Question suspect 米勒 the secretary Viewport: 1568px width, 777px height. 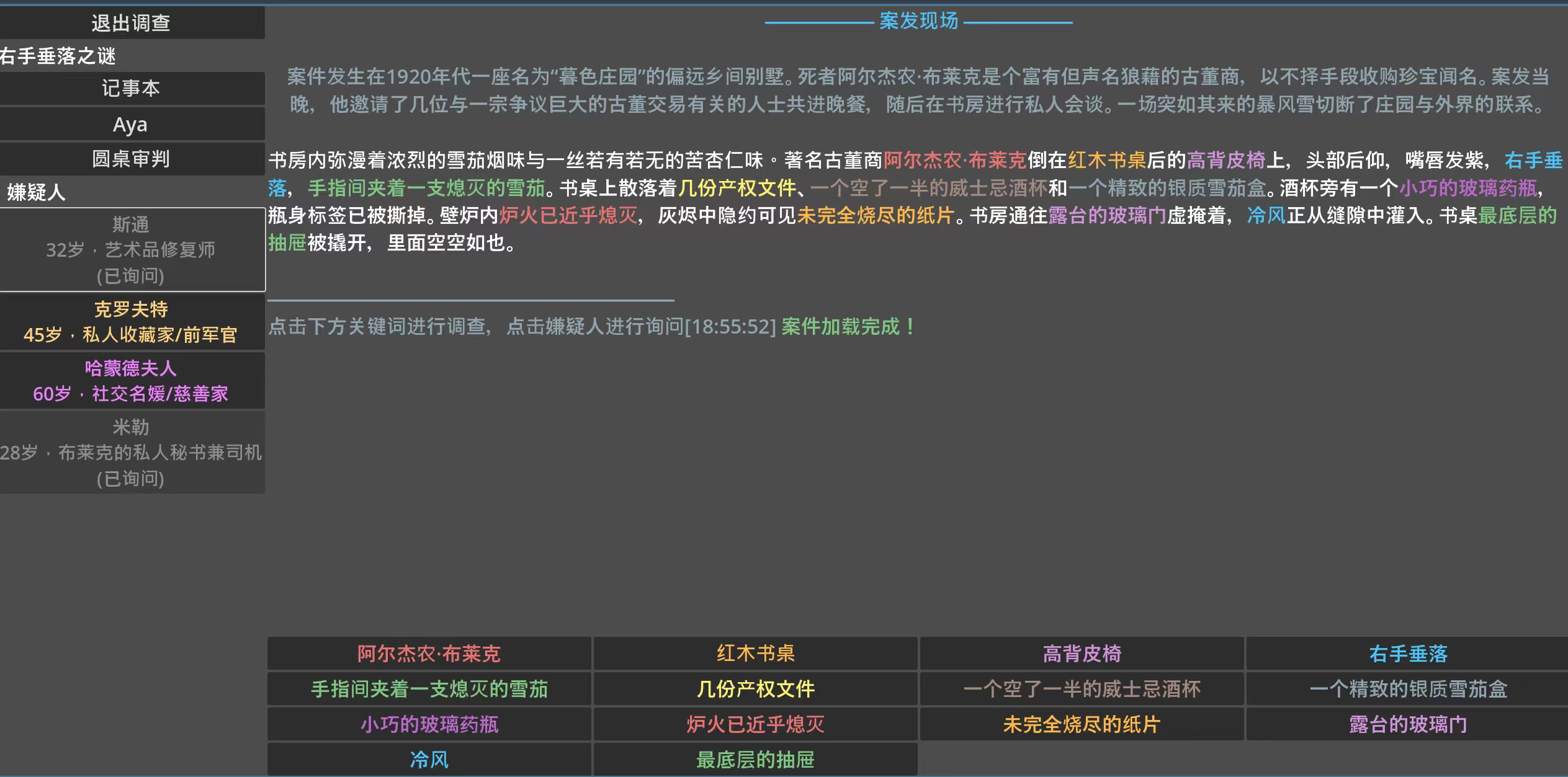coord(132,453)
